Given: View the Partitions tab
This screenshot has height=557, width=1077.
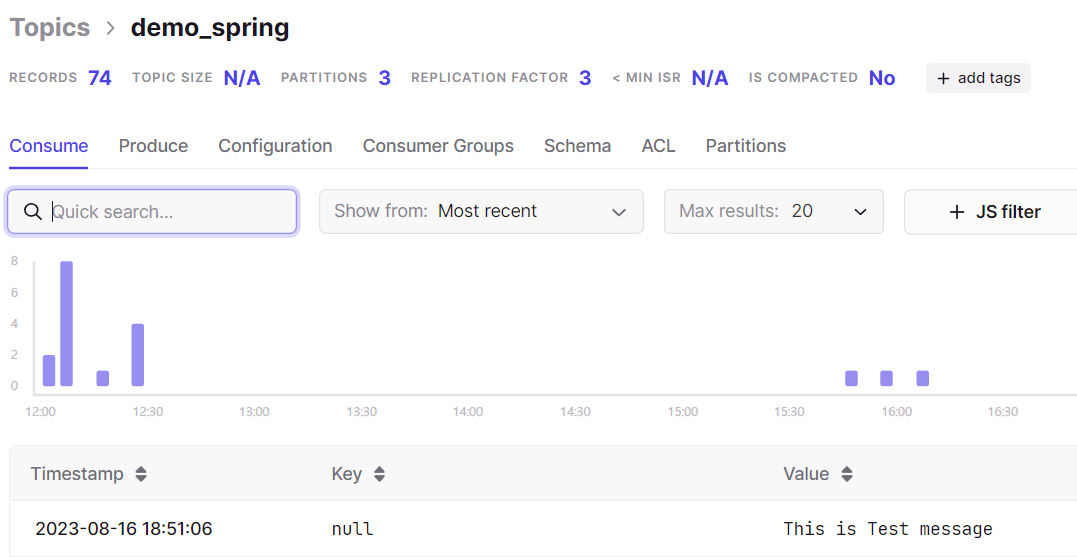Looking at the screenshot, I should (746, 146).
